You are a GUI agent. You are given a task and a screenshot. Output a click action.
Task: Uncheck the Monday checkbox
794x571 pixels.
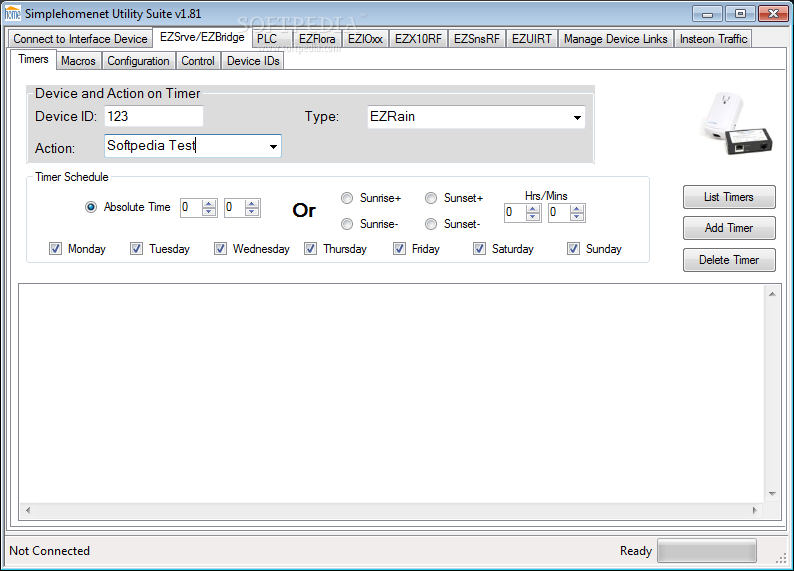[55, 249]
